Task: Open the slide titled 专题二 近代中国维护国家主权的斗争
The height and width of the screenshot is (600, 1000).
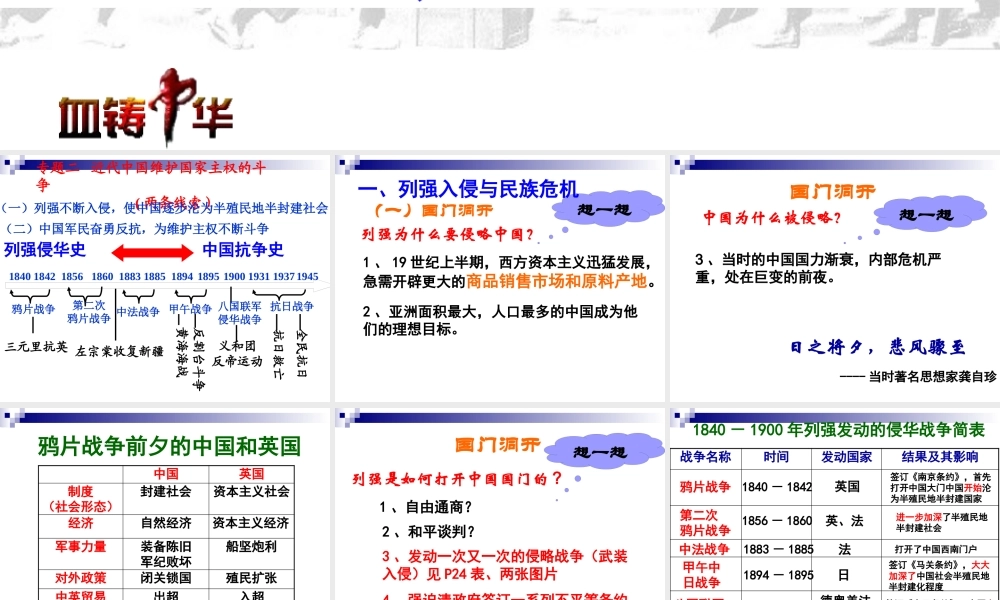Action: [x=165, y=279]
